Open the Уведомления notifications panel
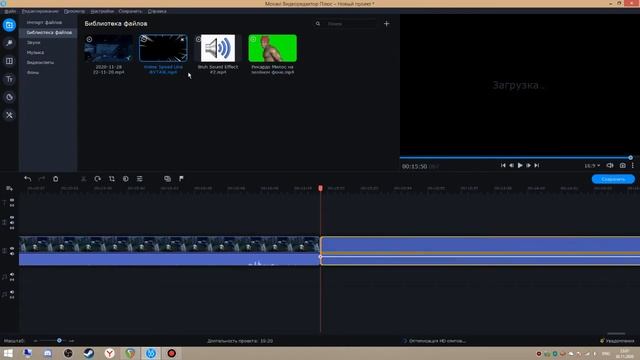Image resolution: width=640 pixels, height=360 pixels. coord(617,341)
